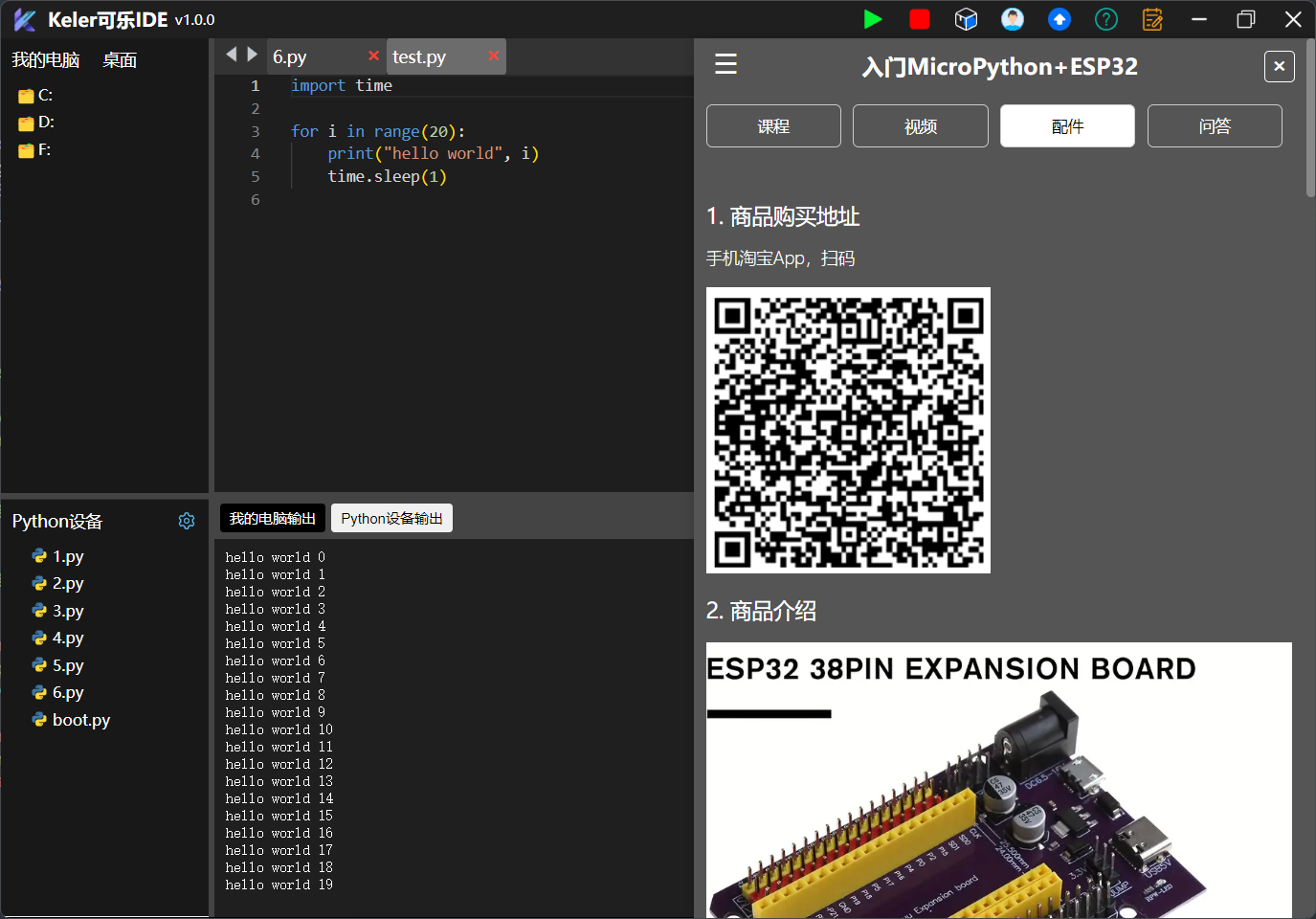1316x919 pixels.
Task: Switch to 我的电脑 file browser tab
Action: 46,60
